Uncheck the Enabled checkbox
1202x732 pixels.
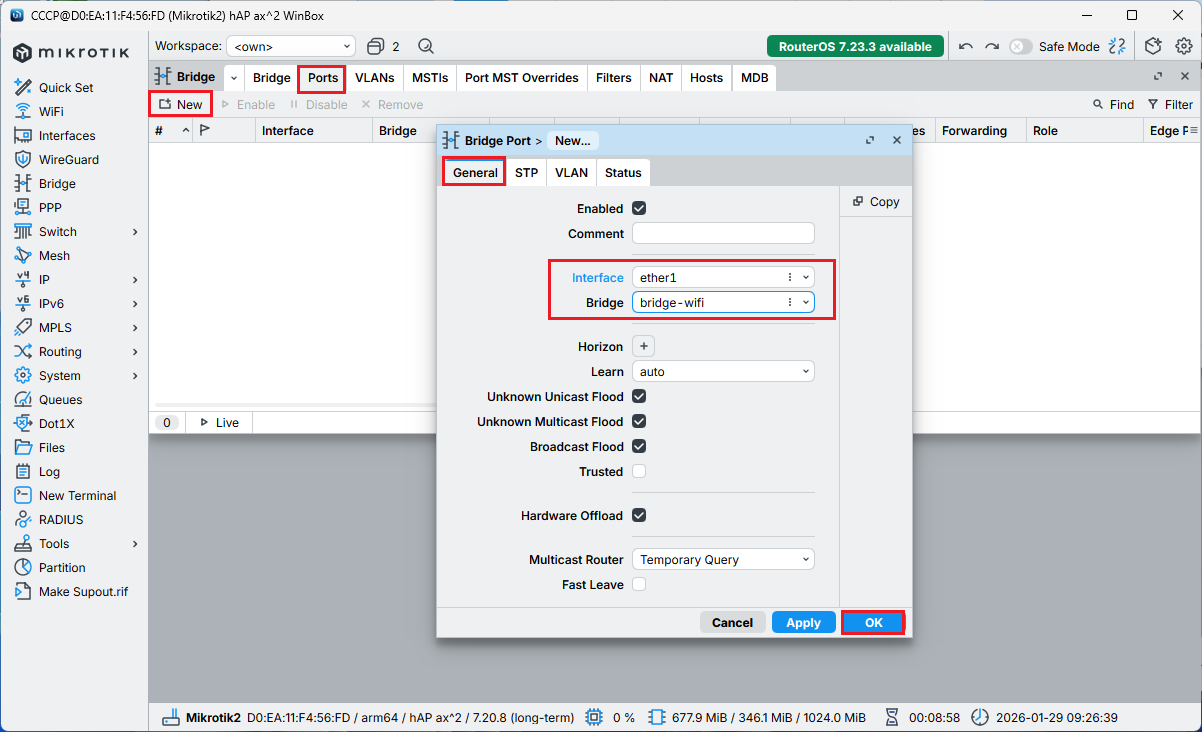[x=639, y=209]
